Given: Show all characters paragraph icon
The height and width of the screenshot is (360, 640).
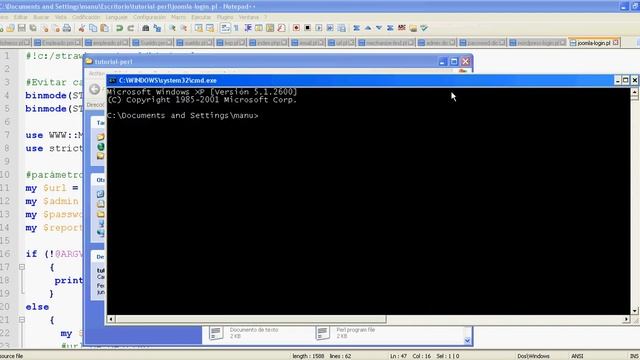Looking at the screenshot, I should click(x=236, y=28).
